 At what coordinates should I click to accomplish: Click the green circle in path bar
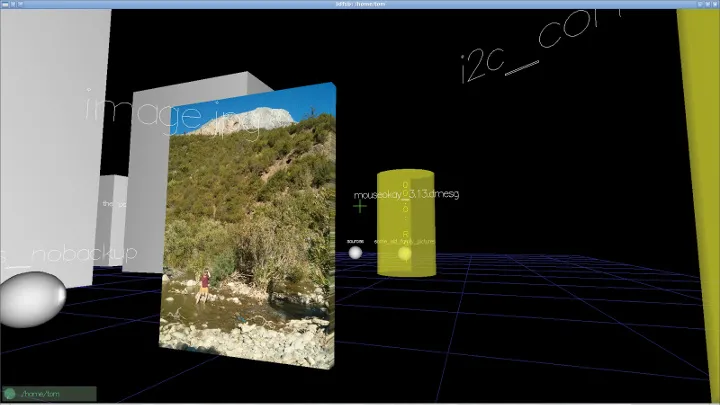point(10,394)
